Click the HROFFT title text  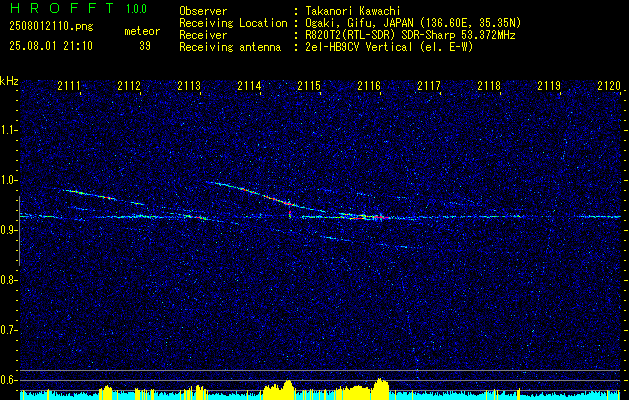pos(62,8)
